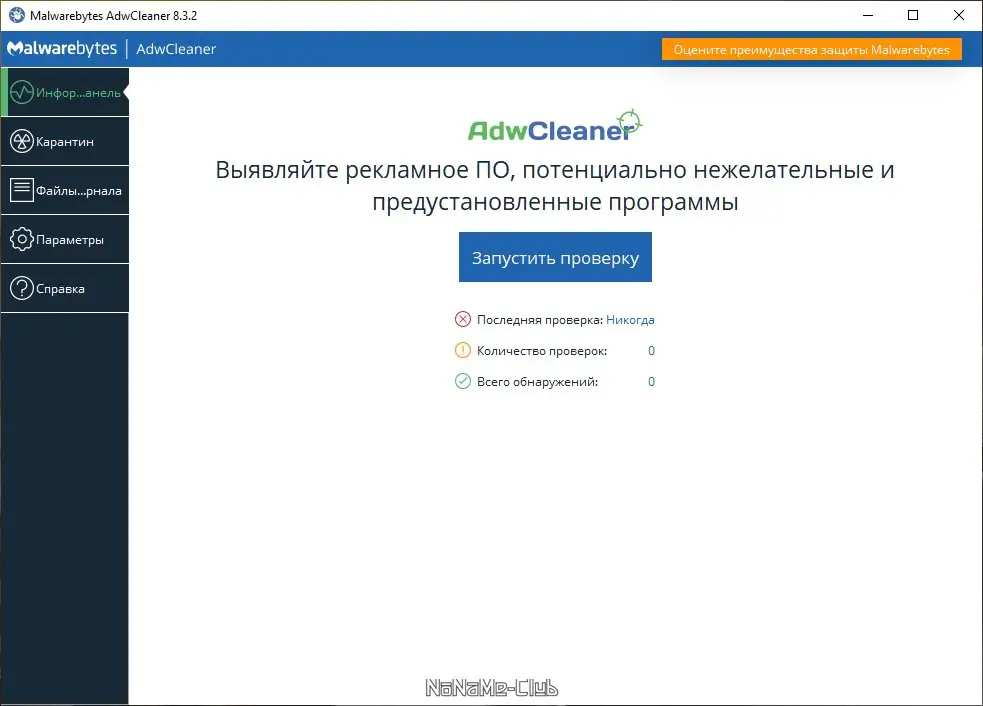Maximize the AdwCleaner window
983x706 pixels.
click(x=913, y=15)
